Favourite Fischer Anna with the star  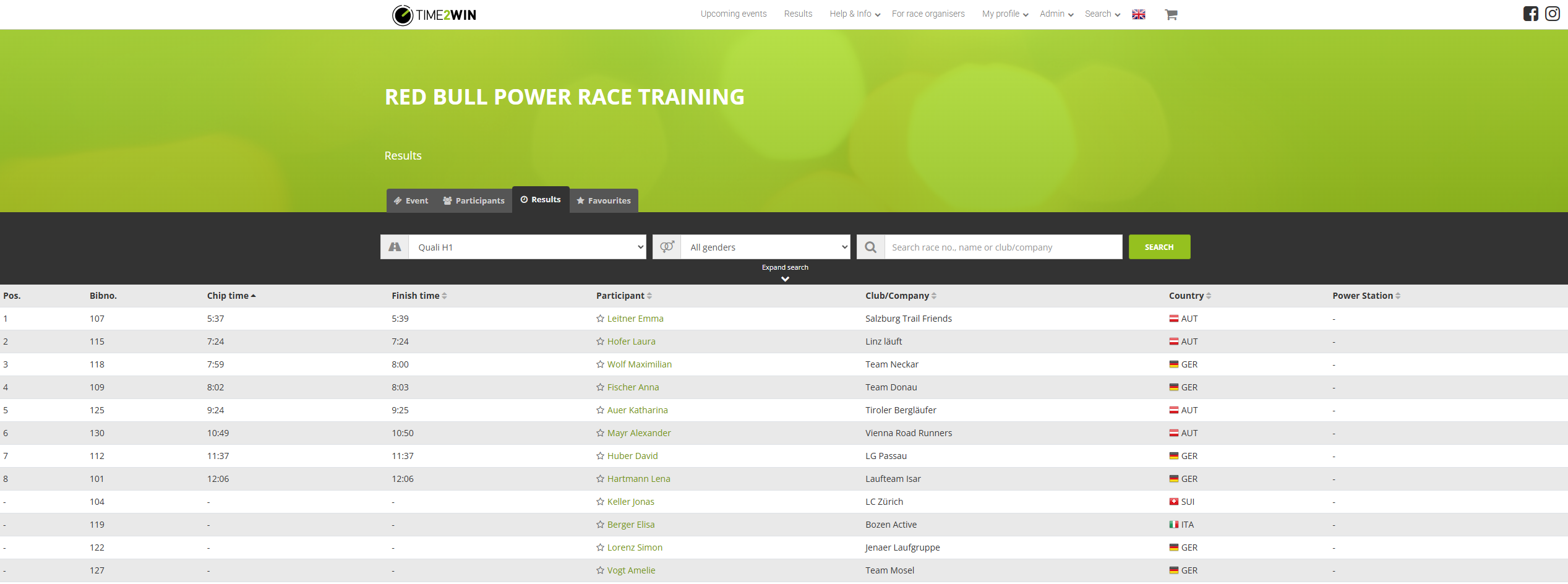click(x=600, y=387)
